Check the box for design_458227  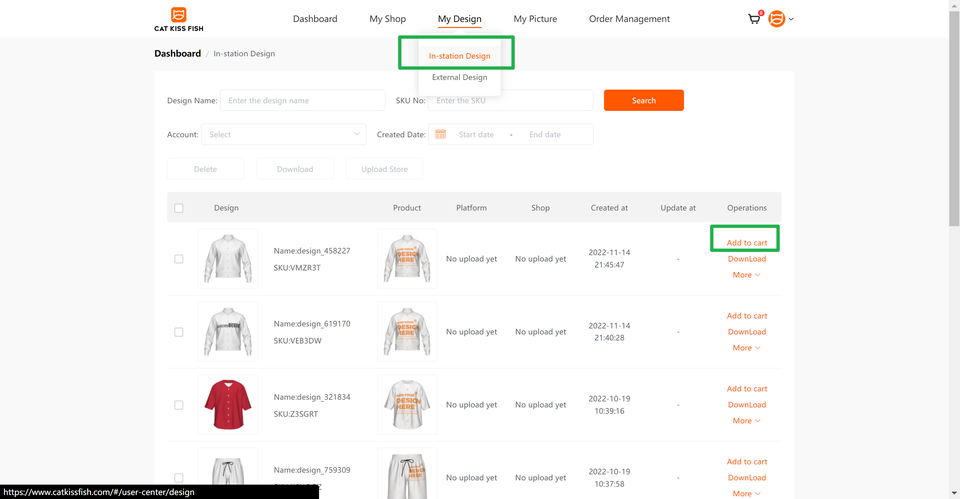[179, 259]
